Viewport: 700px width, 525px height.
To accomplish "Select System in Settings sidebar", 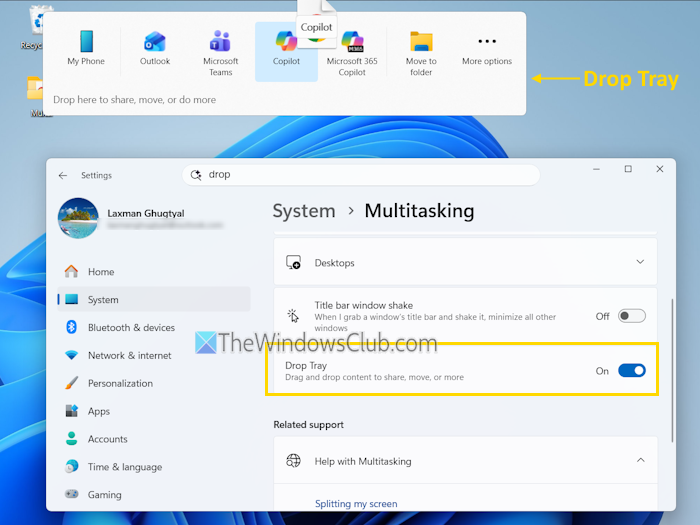I will 154,300.
